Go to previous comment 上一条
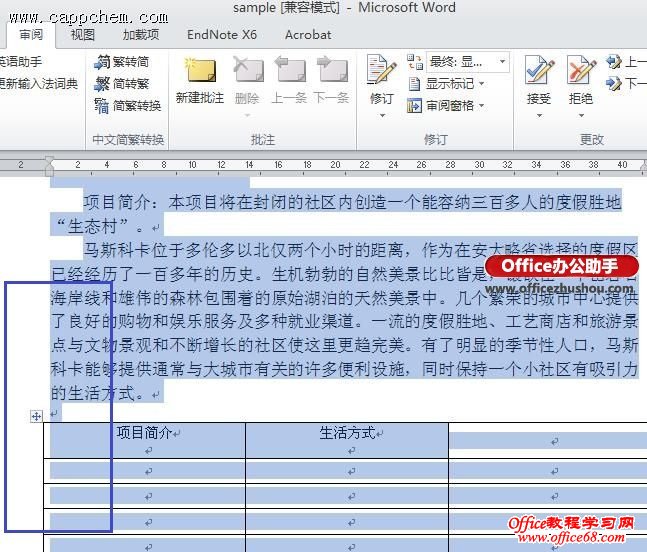Viewport: 647px width, 552px height. coord(290,81)
